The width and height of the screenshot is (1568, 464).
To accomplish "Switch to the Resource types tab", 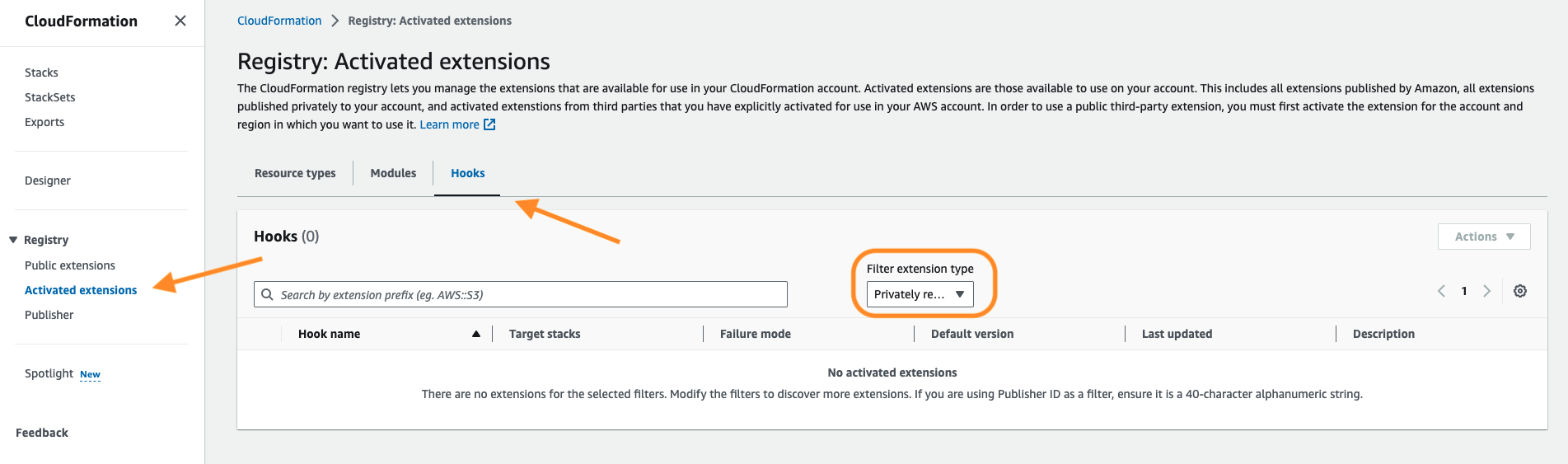I will 295,173.
